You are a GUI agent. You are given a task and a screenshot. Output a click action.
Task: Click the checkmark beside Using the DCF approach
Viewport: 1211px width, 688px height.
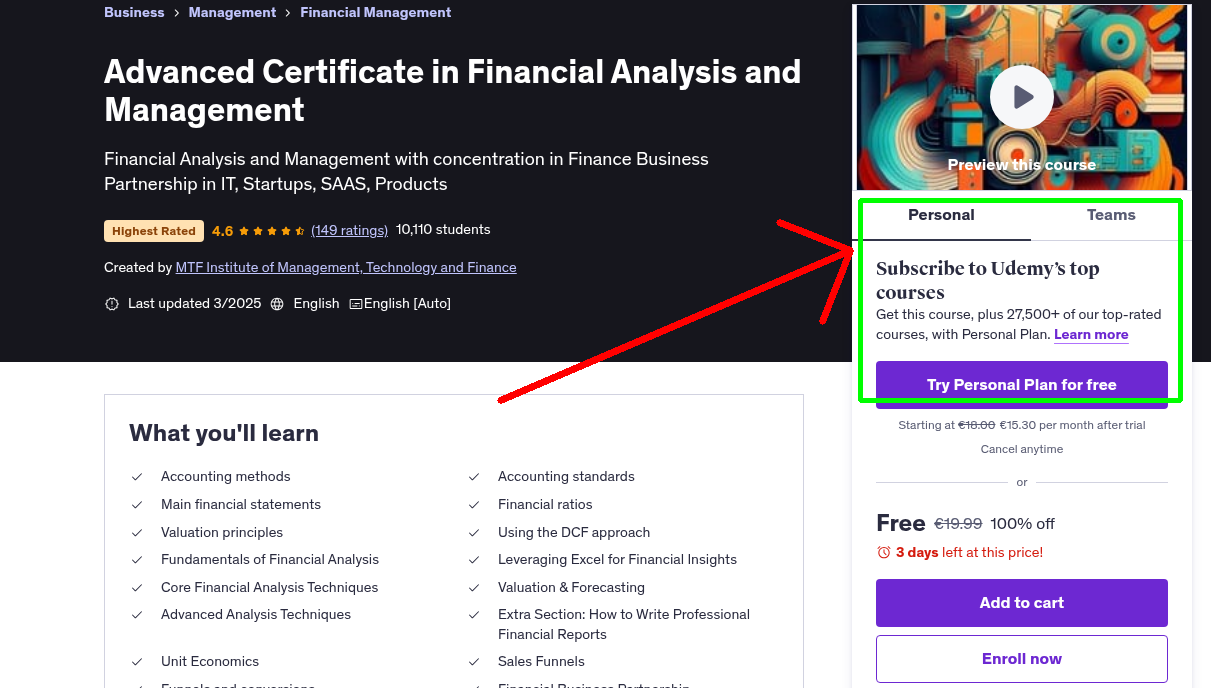(x=474, y=533)
